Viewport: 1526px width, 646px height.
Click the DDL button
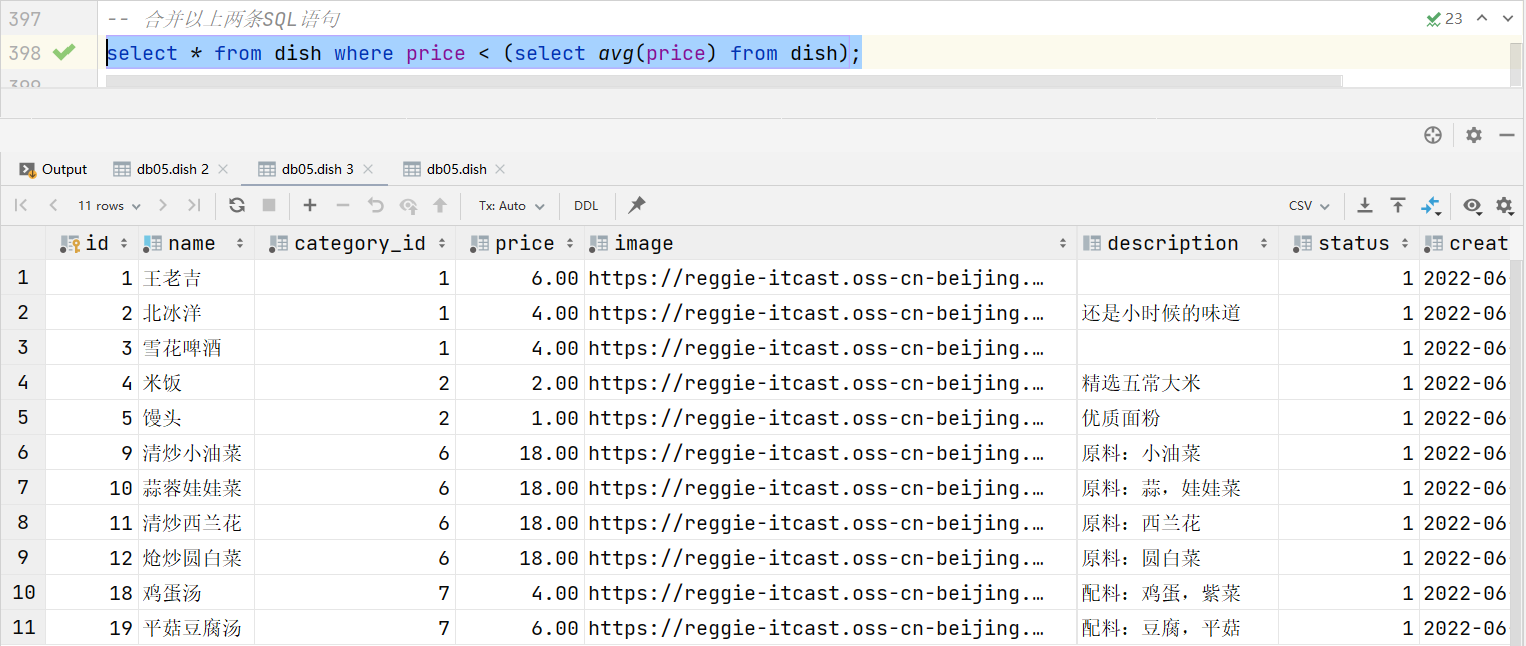tap(586, 205)
